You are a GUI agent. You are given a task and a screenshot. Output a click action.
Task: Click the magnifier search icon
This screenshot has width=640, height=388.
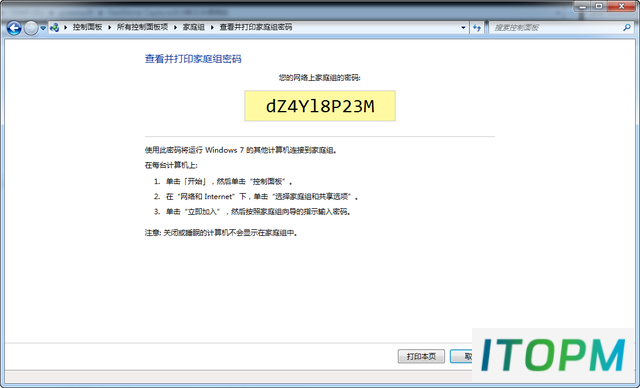pos(627,28)
